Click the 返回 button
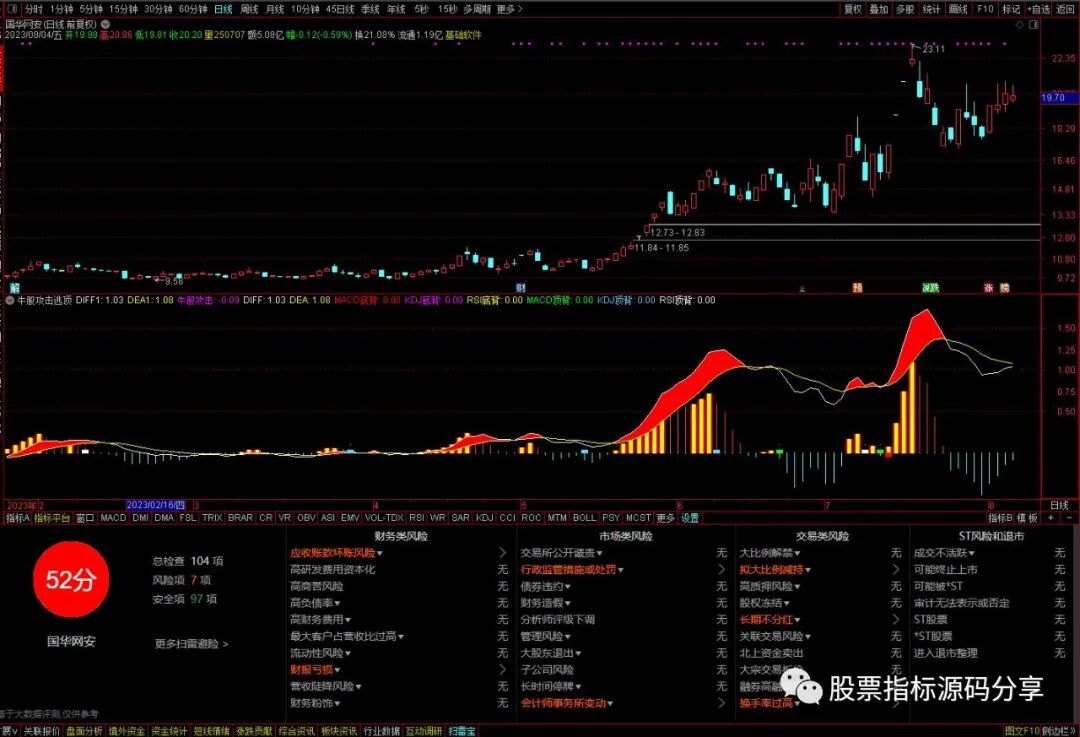 pos(1063,9)
